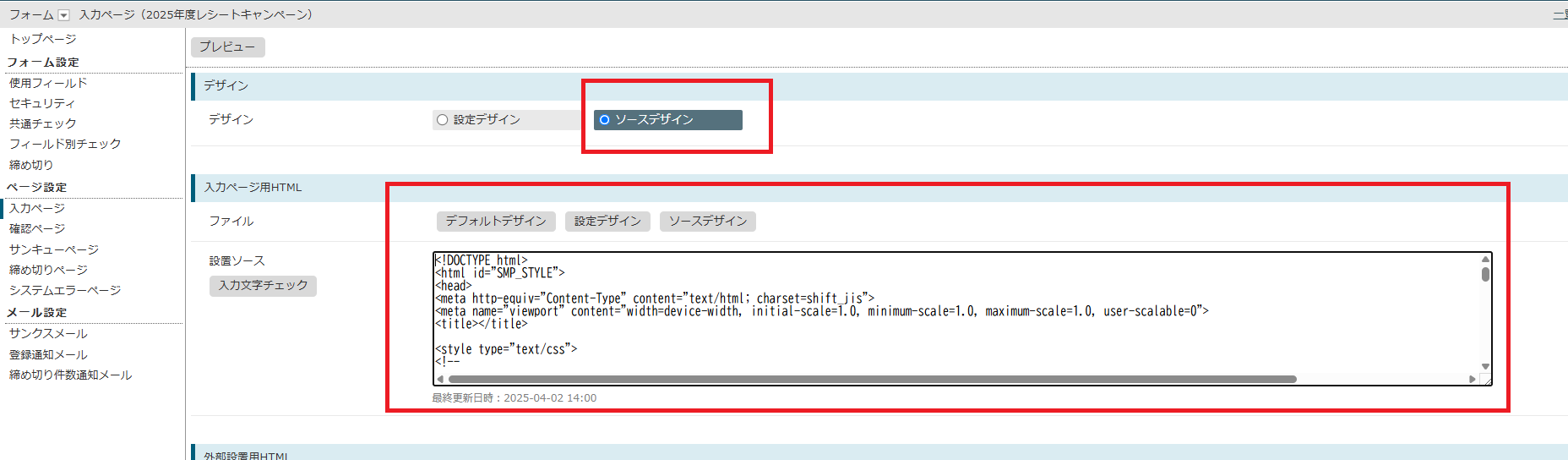Image resolution: width=1568 pixels, height=460 pixels.
Task: Open the 確認ページ settings
Action: tap(37, 228)
